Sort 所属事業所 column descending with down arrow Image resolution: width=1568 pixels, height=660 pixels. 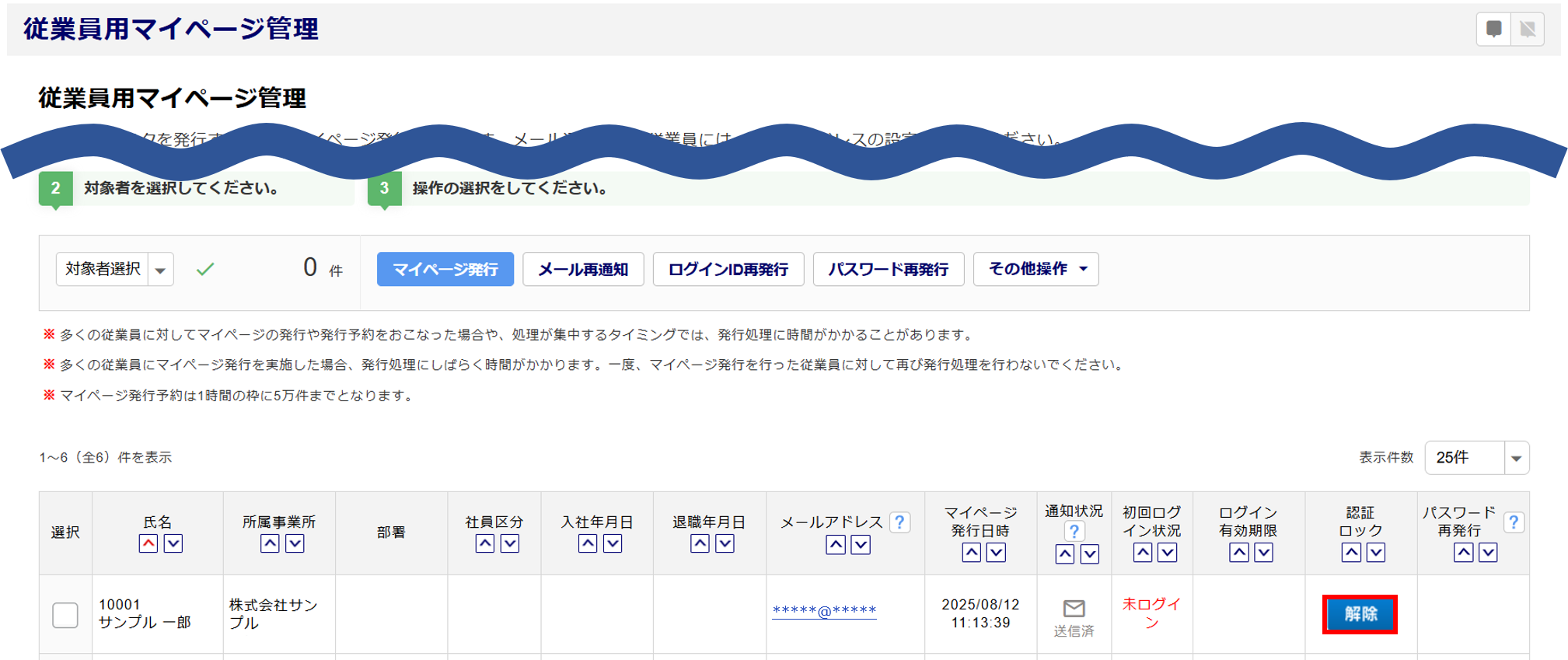click(x=295, y=543)
